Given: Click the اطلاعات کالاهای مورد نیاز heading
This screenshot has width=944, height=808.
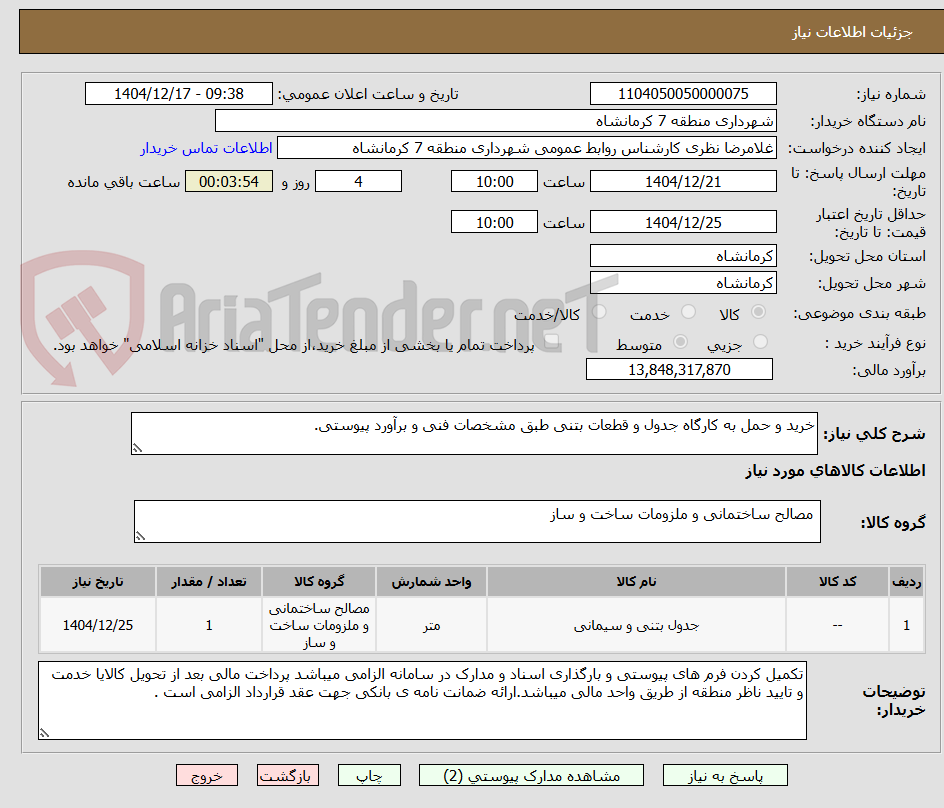Looking at the screenshot, I should [836, 470].
